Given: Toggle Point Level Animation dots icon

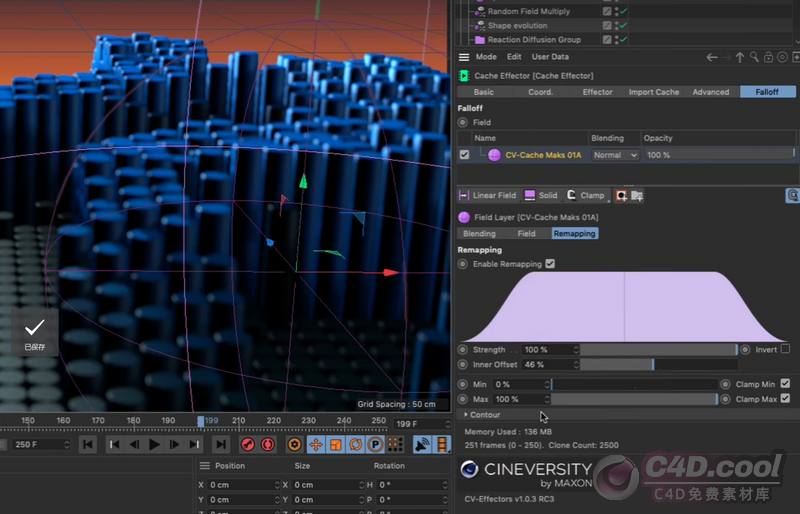Looking at the screenshot, I should pos(395,445).
